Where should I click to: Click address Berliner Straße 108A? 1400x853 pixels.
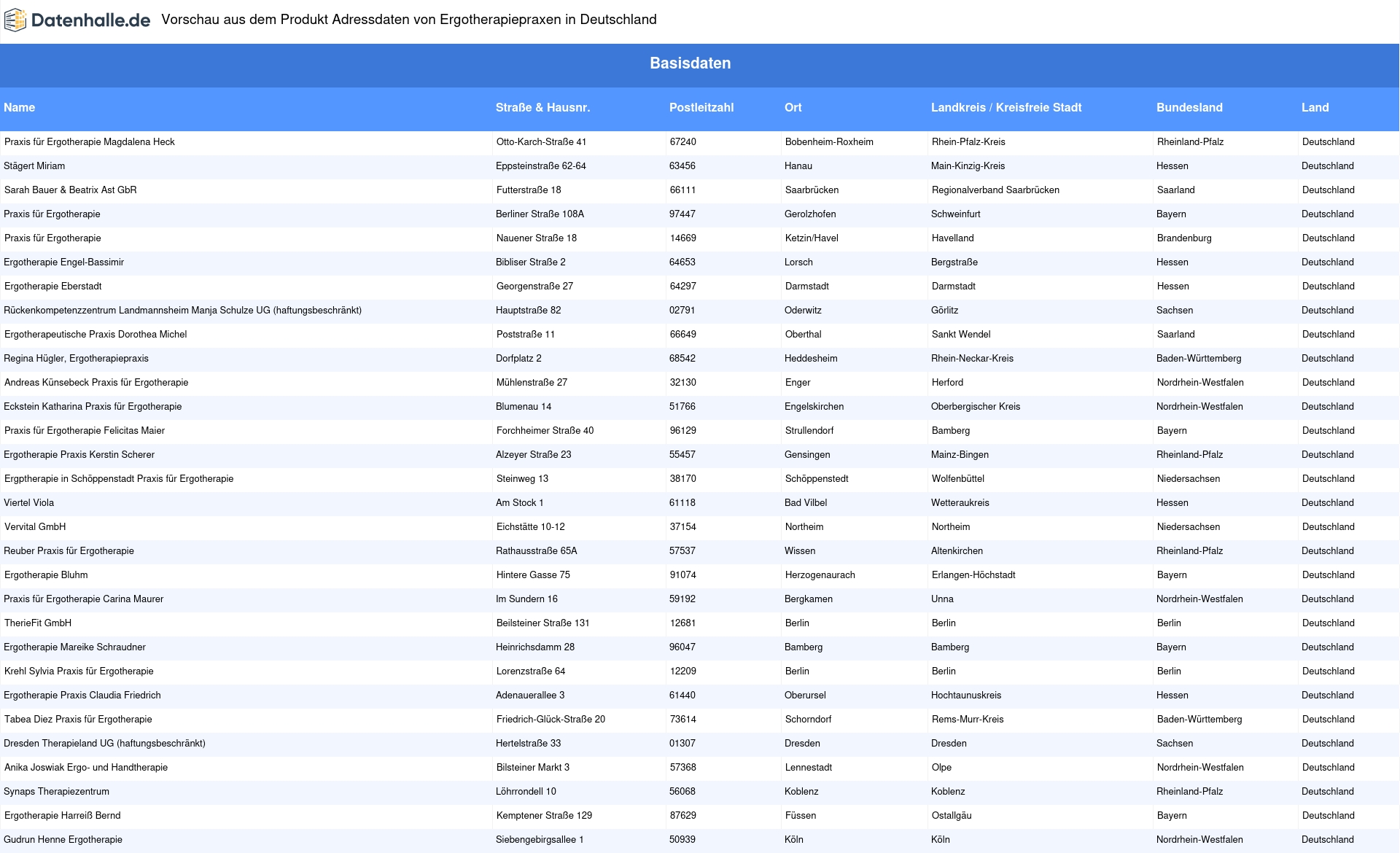[x=540, y=214]
